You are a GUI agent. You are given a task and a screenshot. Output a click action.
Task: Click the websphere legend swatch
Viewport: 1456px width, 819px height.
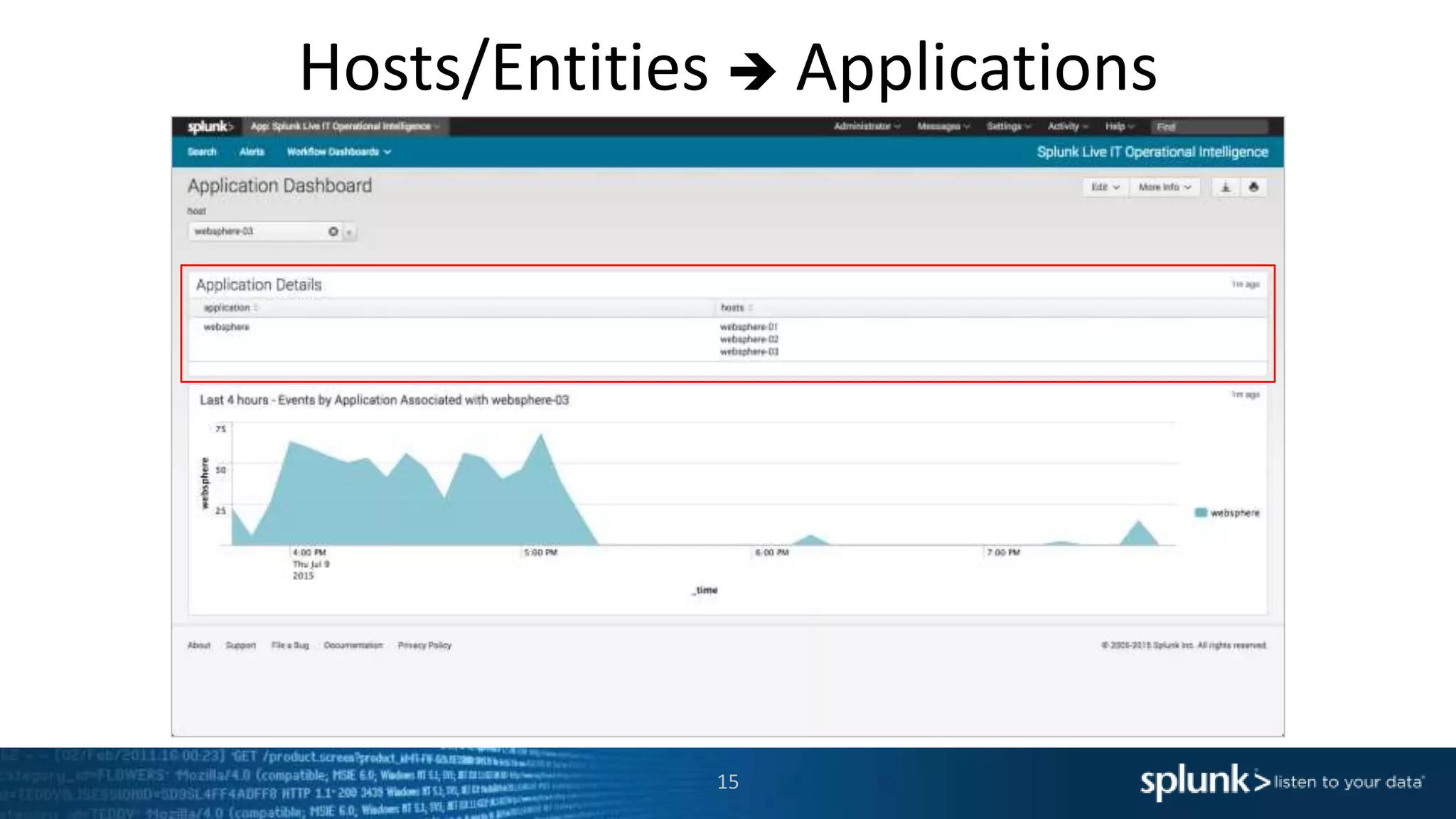point(1201,513)
